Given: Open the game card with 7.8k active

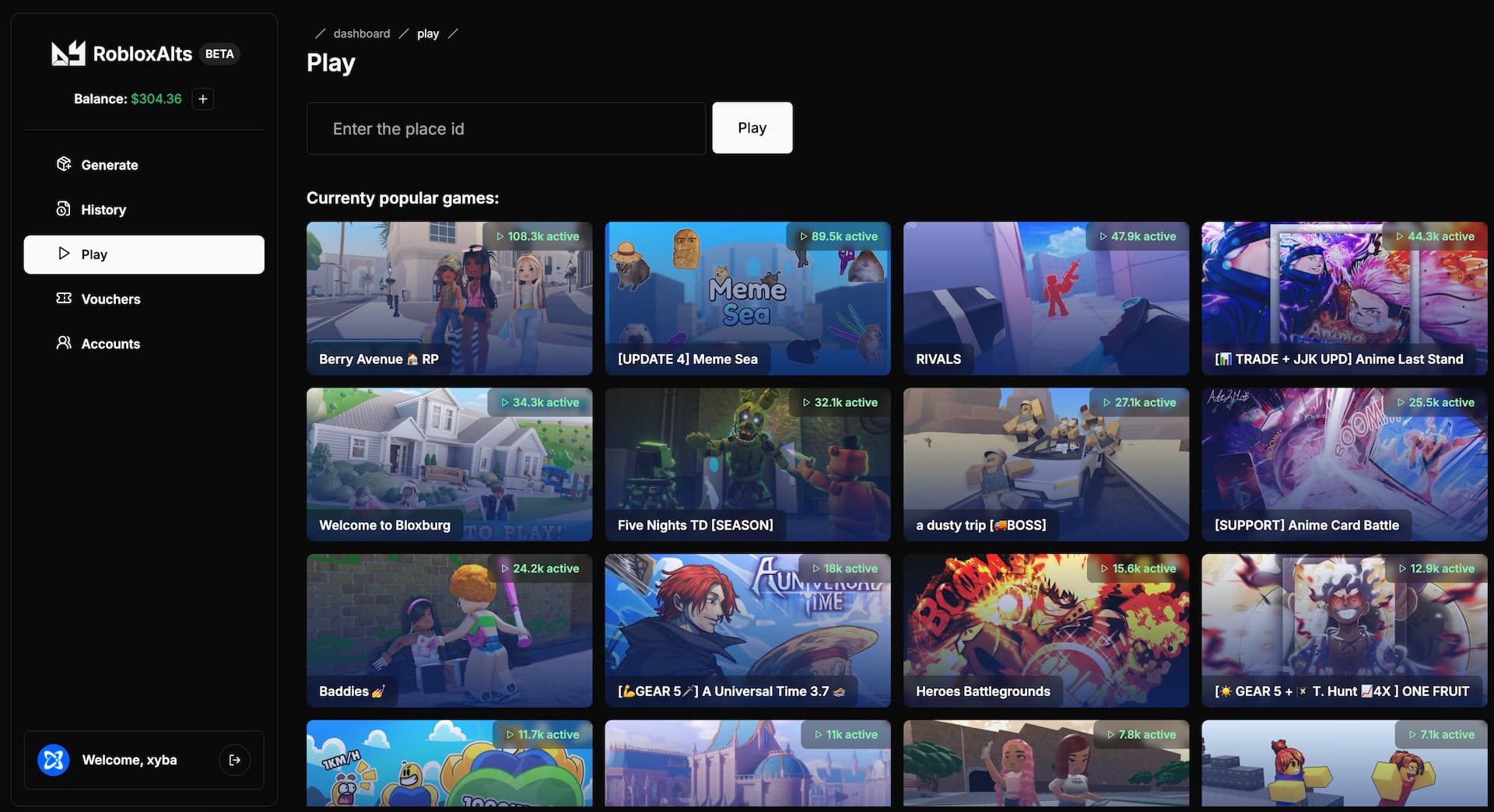Looking at the screenshot, I should click(x=1046, y=763).
